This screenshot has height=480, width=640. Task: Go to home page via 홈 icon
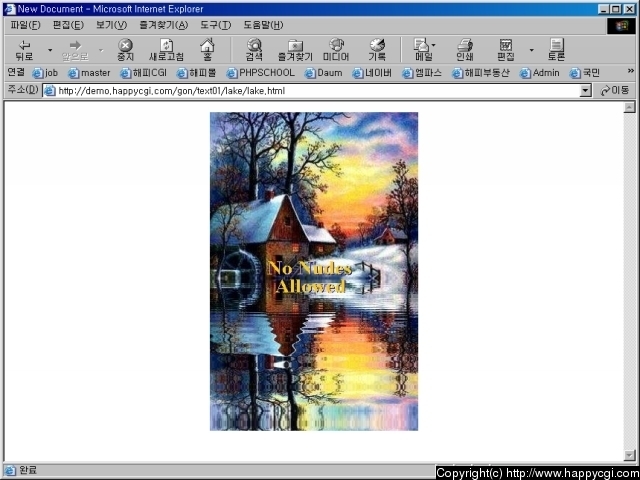tap(207, 50)
